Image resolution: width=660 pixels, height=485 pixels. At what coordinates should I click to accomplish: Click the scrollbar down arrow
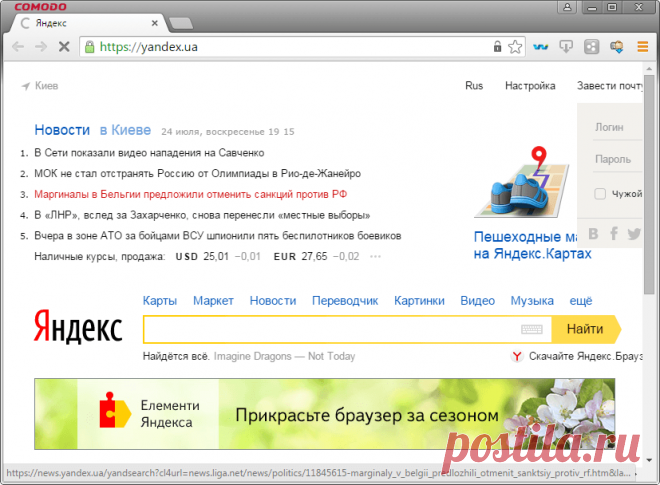point(649,460)
